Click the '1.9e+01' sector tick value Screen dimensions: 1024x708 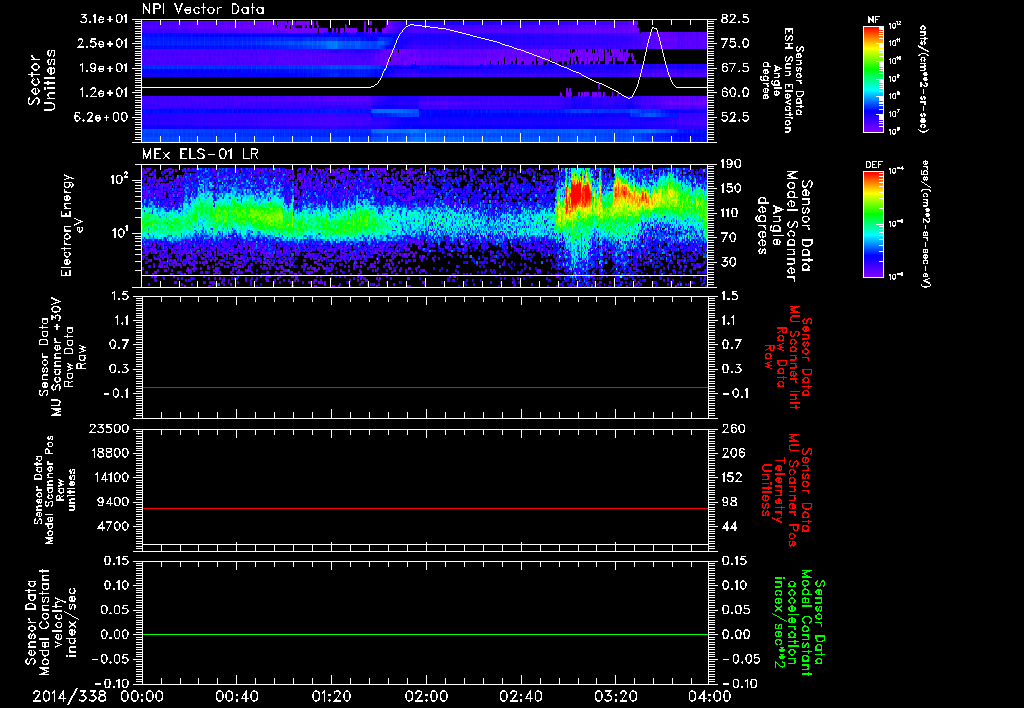(104, 68)
